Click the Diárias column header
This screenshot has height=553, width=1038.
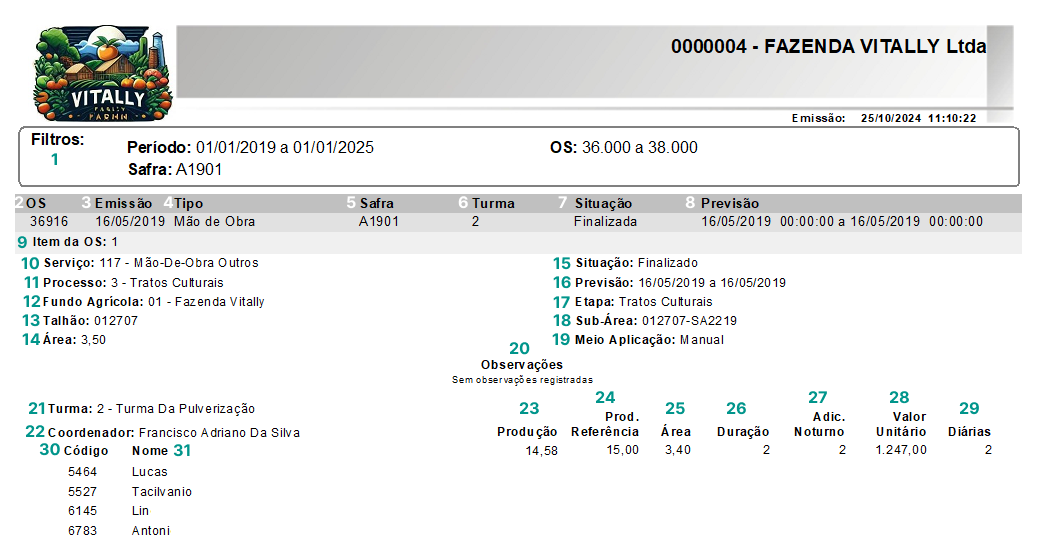point(969,432)
